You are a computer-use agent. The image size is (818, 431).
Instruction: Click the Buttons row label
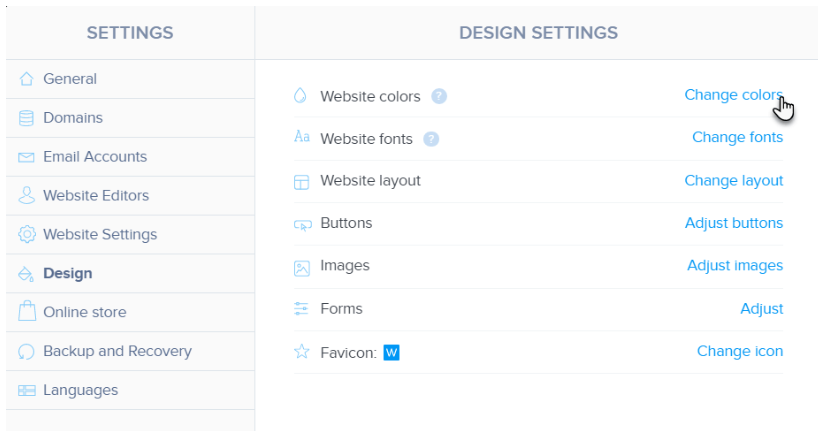346,223
